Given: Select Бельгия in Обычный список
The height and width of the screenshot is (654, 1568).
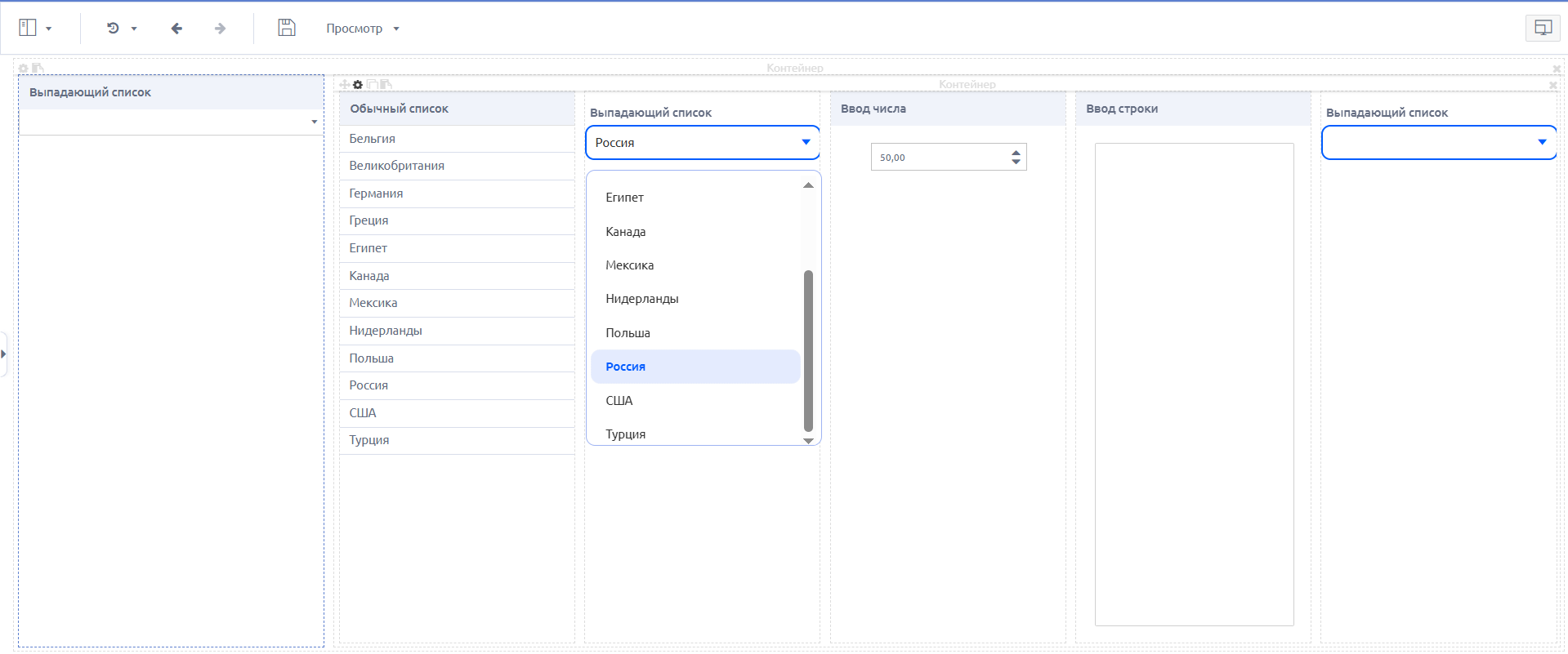Looking at the screenshot, I should click(x=457, y=139).
